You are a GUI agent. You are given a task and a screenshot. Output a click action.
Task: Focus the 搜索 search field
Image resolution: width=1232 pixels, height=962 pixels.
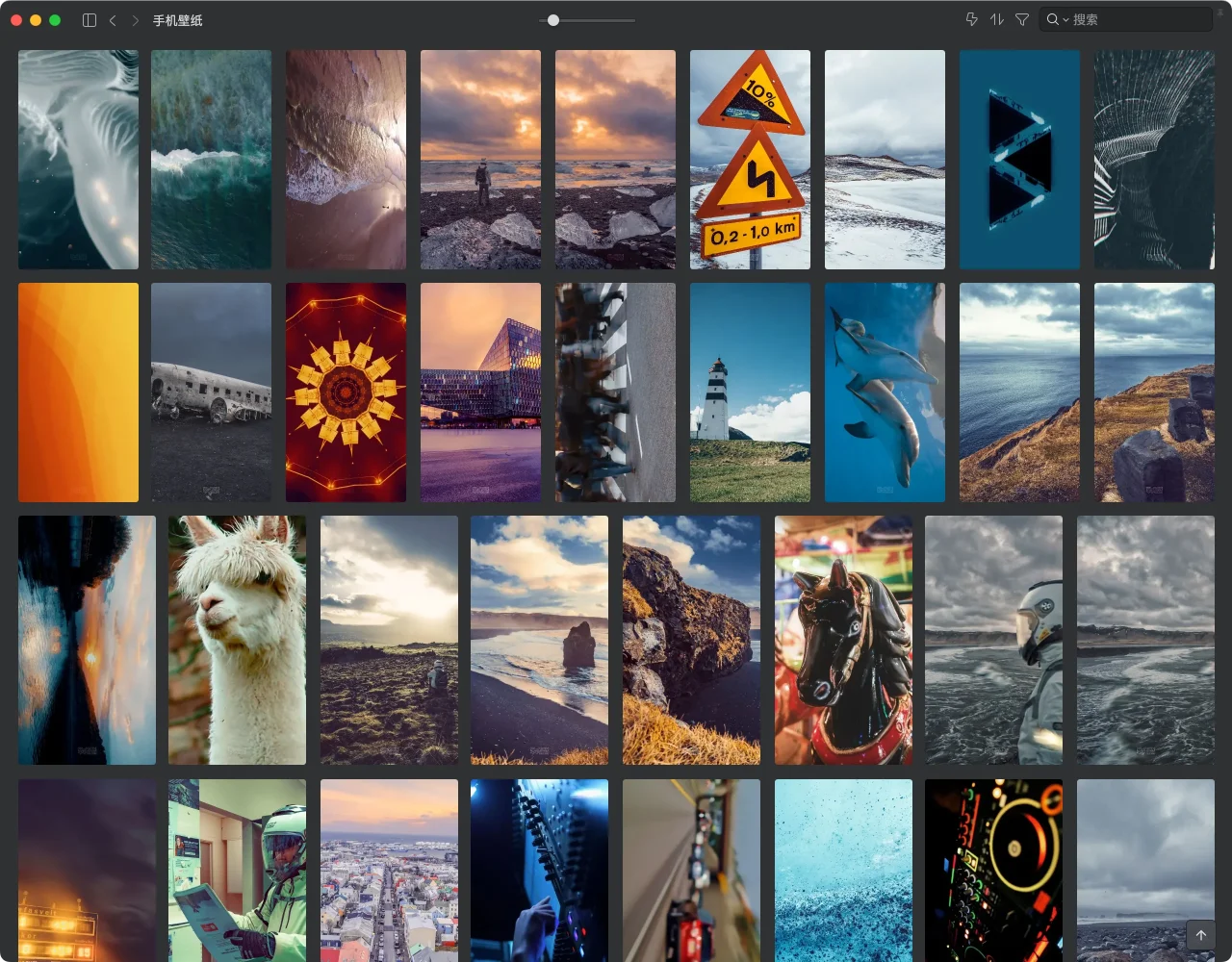point(1126,19)
